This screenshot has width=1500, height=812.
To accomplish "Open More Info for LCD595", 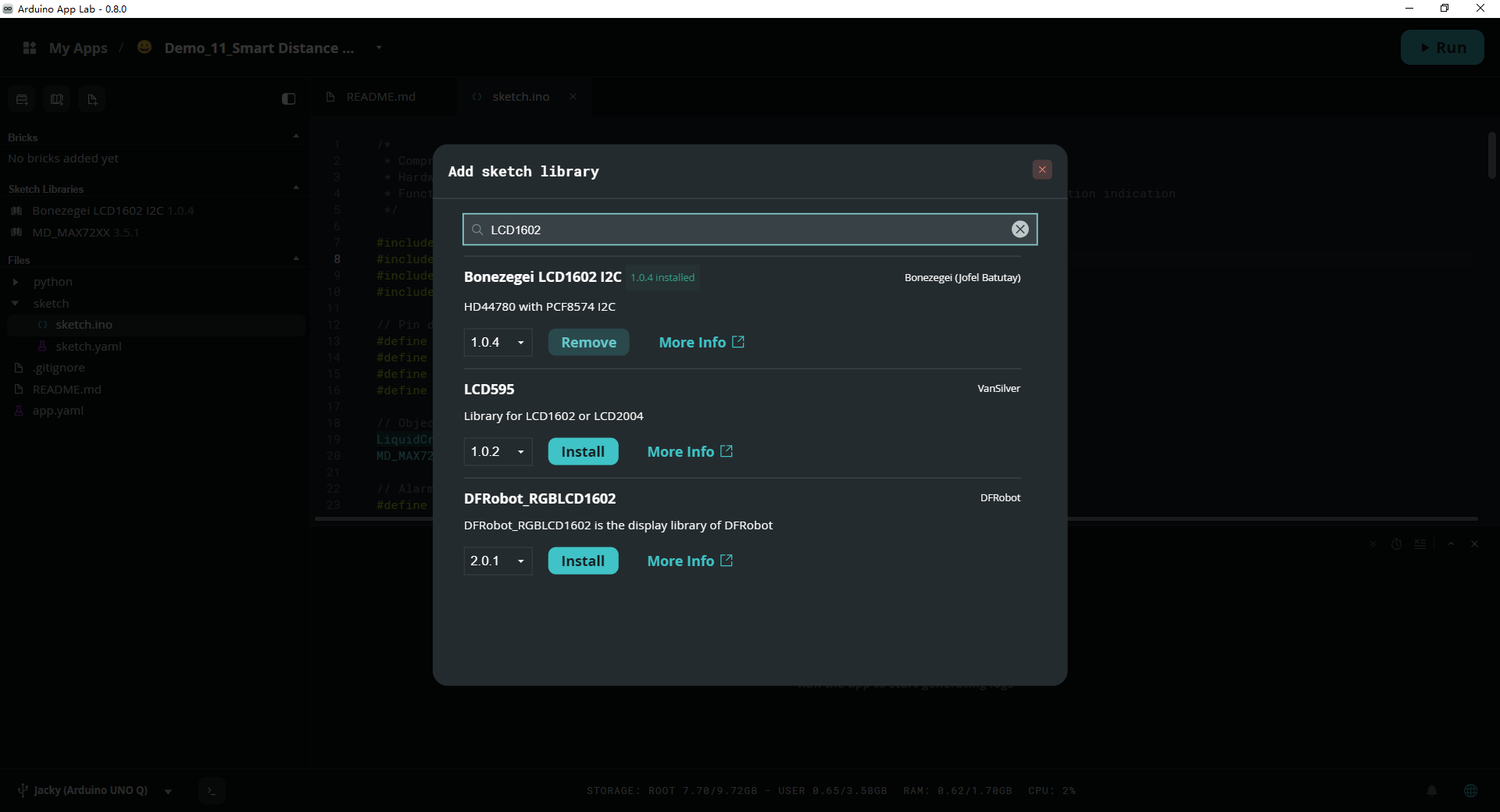I will coord(690,451).
